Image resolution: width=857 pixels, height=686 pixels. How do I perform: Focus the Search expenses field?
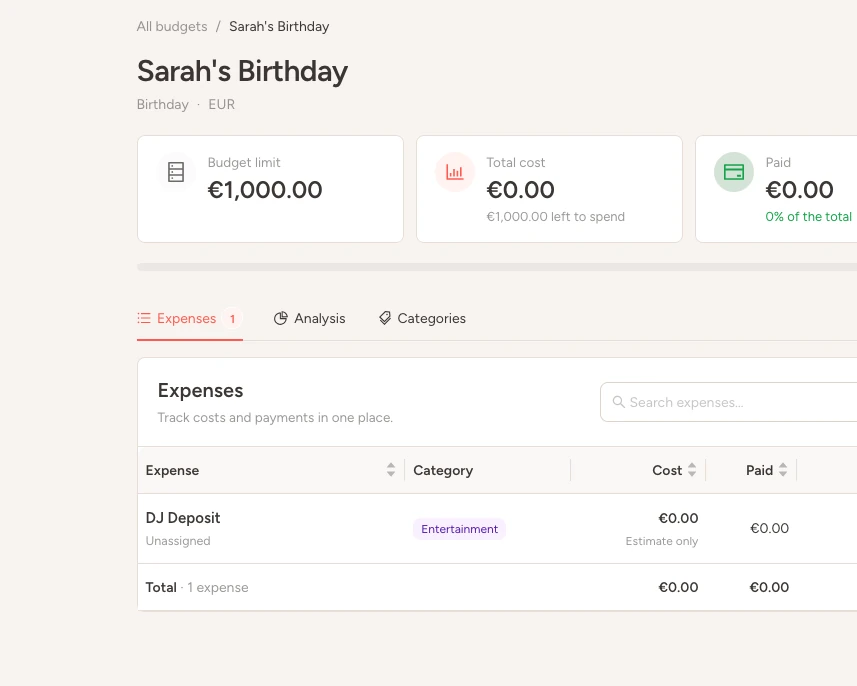tap(729, 402)
